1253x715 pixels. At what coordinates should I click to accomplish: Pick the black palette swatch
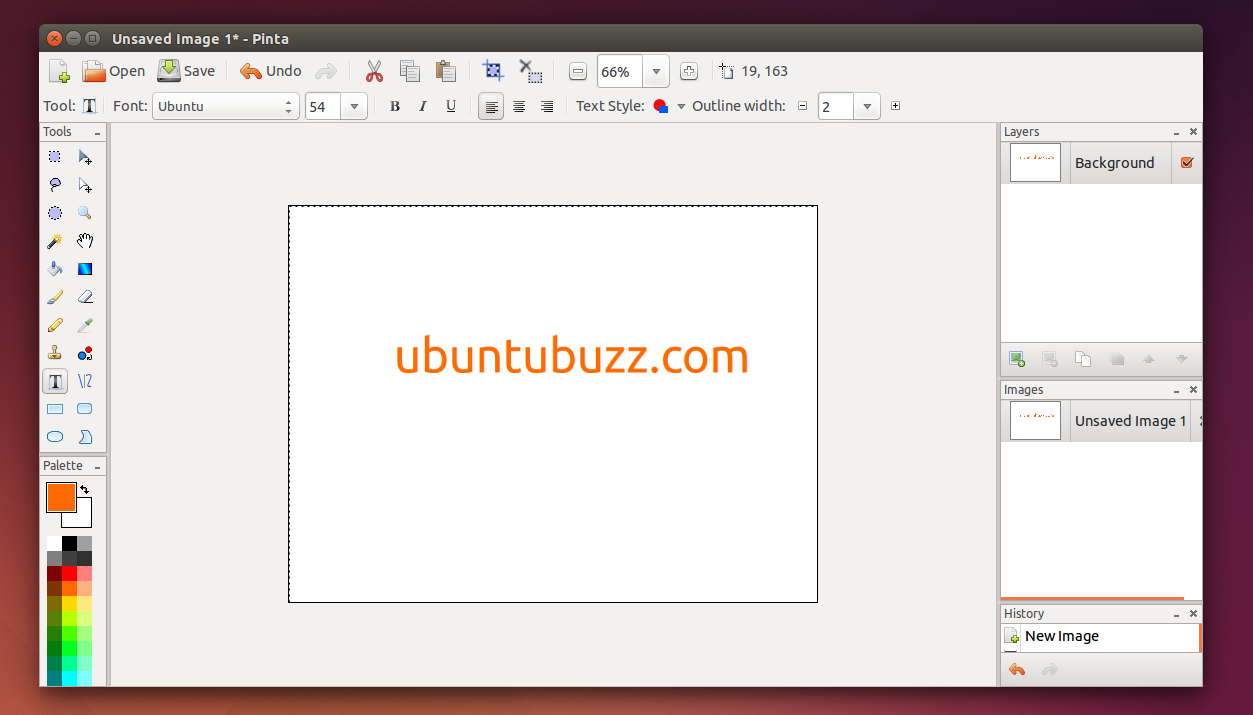69,543
